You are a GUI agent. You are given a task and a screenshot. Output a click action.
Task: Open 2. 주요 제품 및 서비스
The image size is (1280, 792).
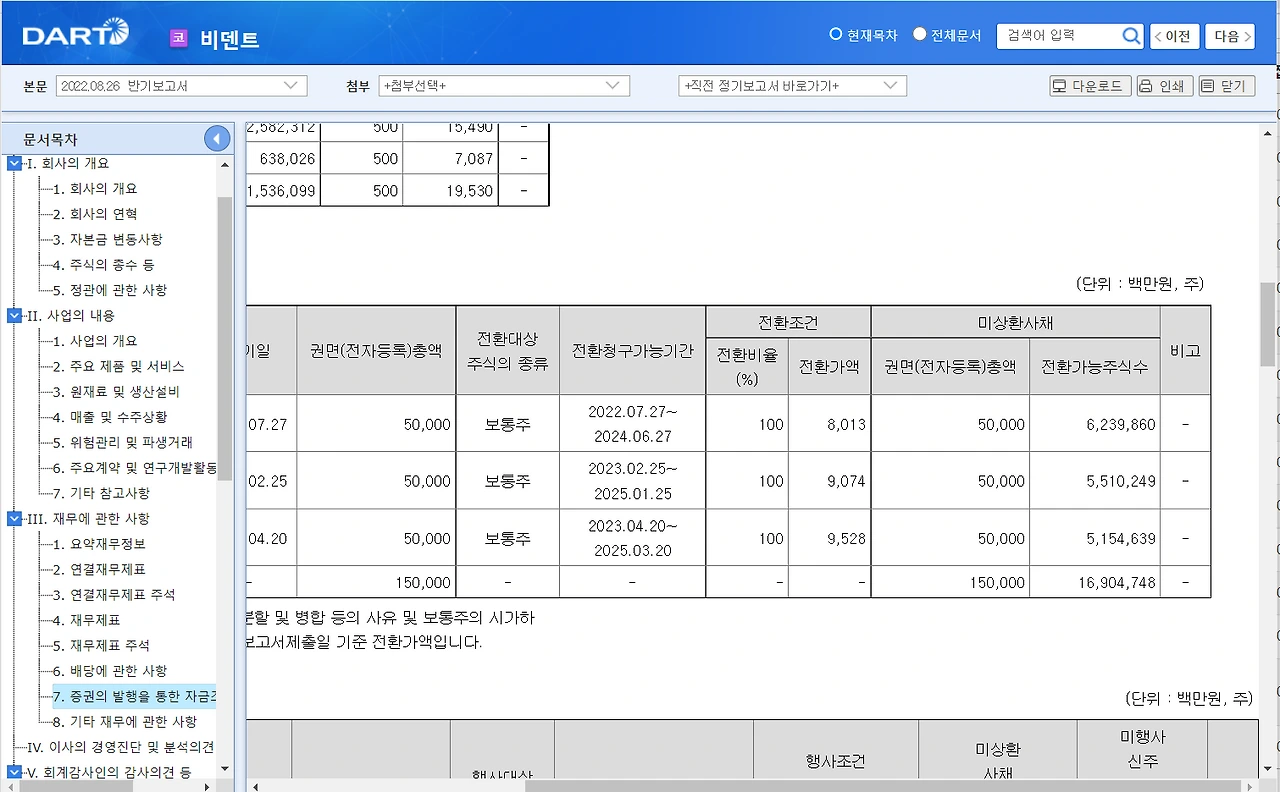click(x=118, y=367)
